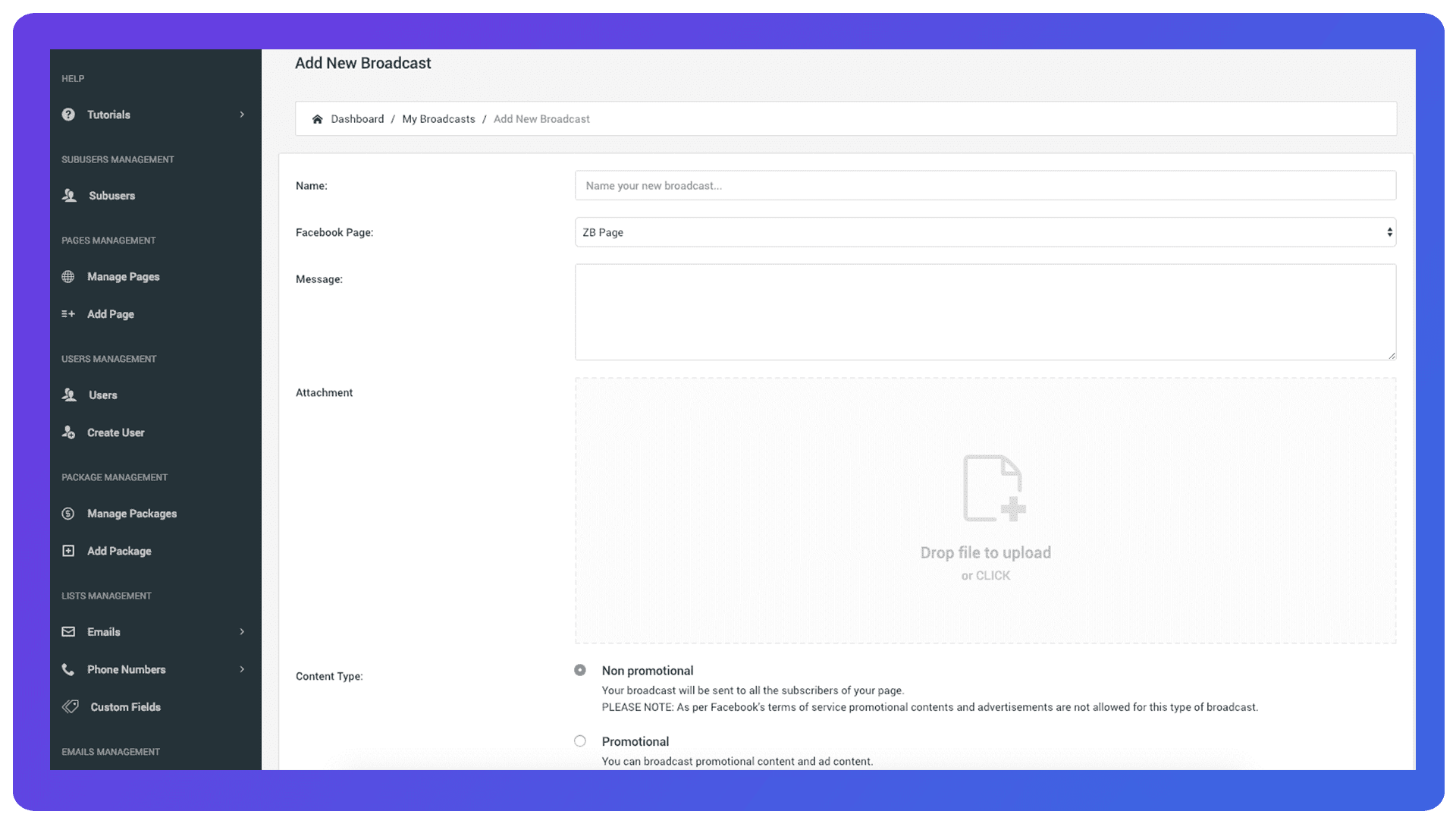The width and height of the screenshot is (1456, 827).
Task: Select the Non promotional radio button
Action: (580, 671)
